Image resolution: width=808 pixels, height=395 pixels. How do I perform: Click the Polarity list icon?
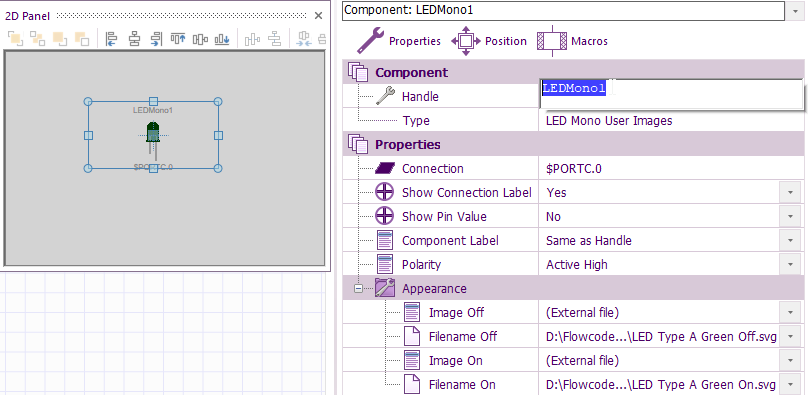[x=385, y=265]
